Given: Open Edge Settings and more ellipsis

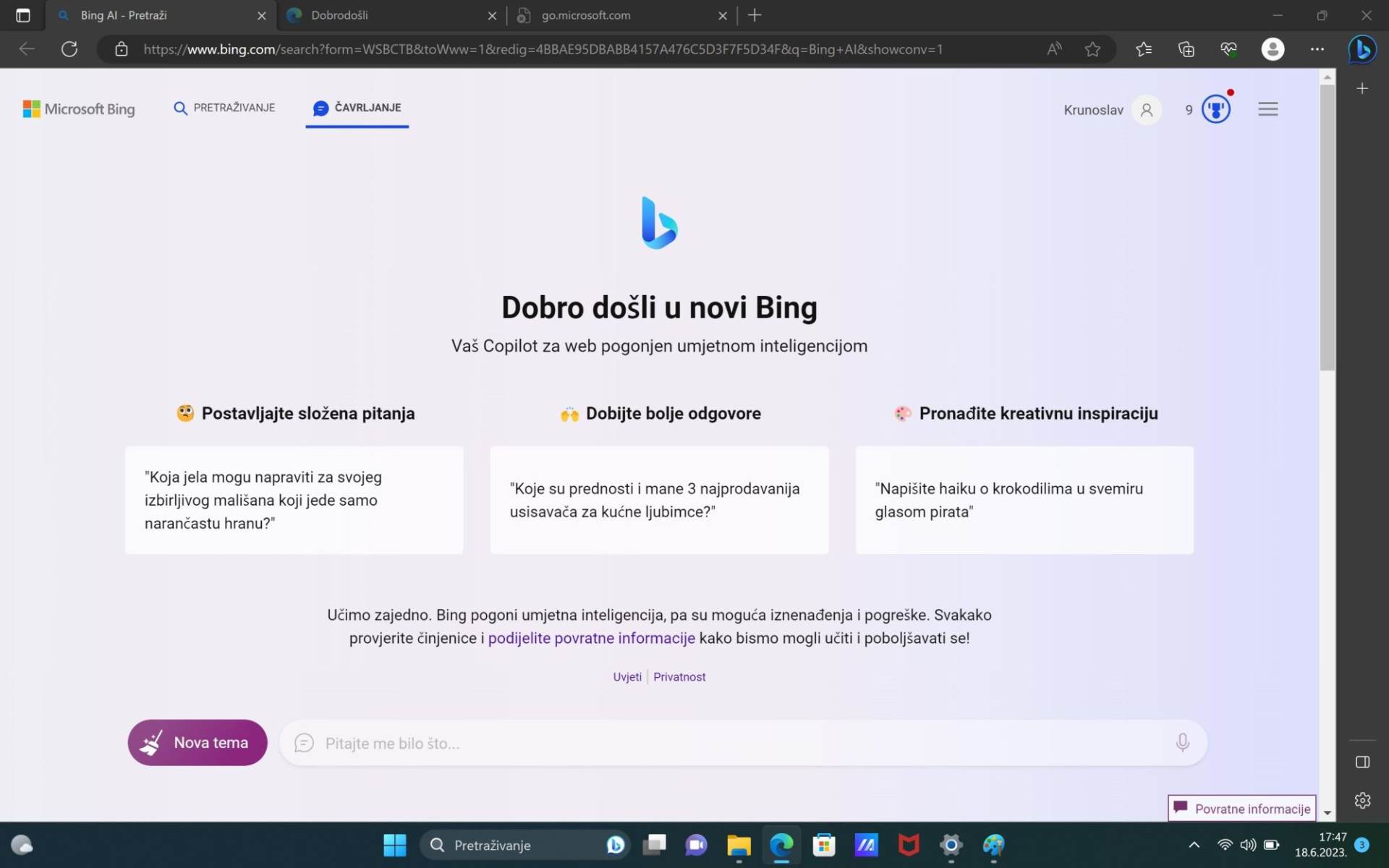Looking at the screenshot, I should (1317, 49).
